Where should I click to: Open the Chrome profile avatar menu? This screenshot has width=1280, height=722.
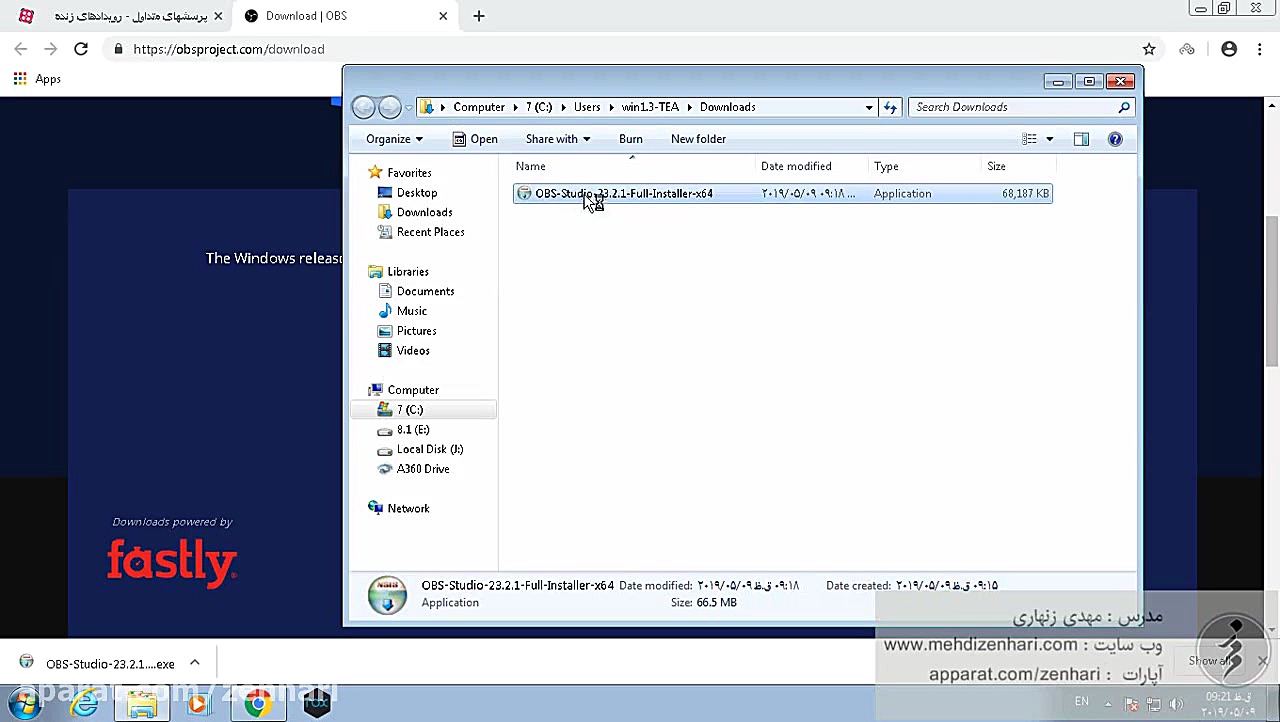click(1229, 49)
